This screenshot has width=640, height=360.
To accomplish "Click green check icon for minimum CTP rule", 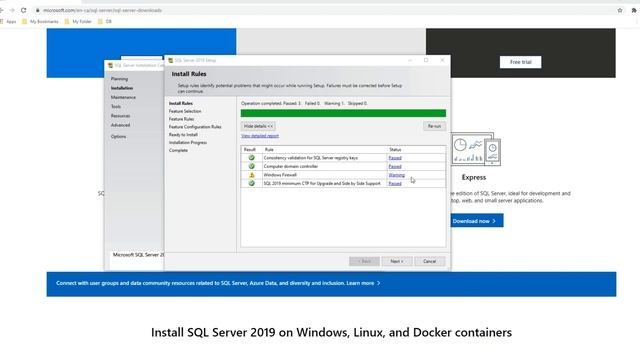I will click(x=251, y=183).
